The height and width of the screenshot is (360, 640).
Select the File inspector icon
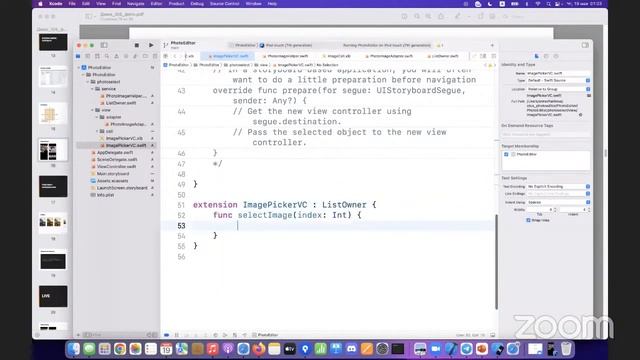537,56
